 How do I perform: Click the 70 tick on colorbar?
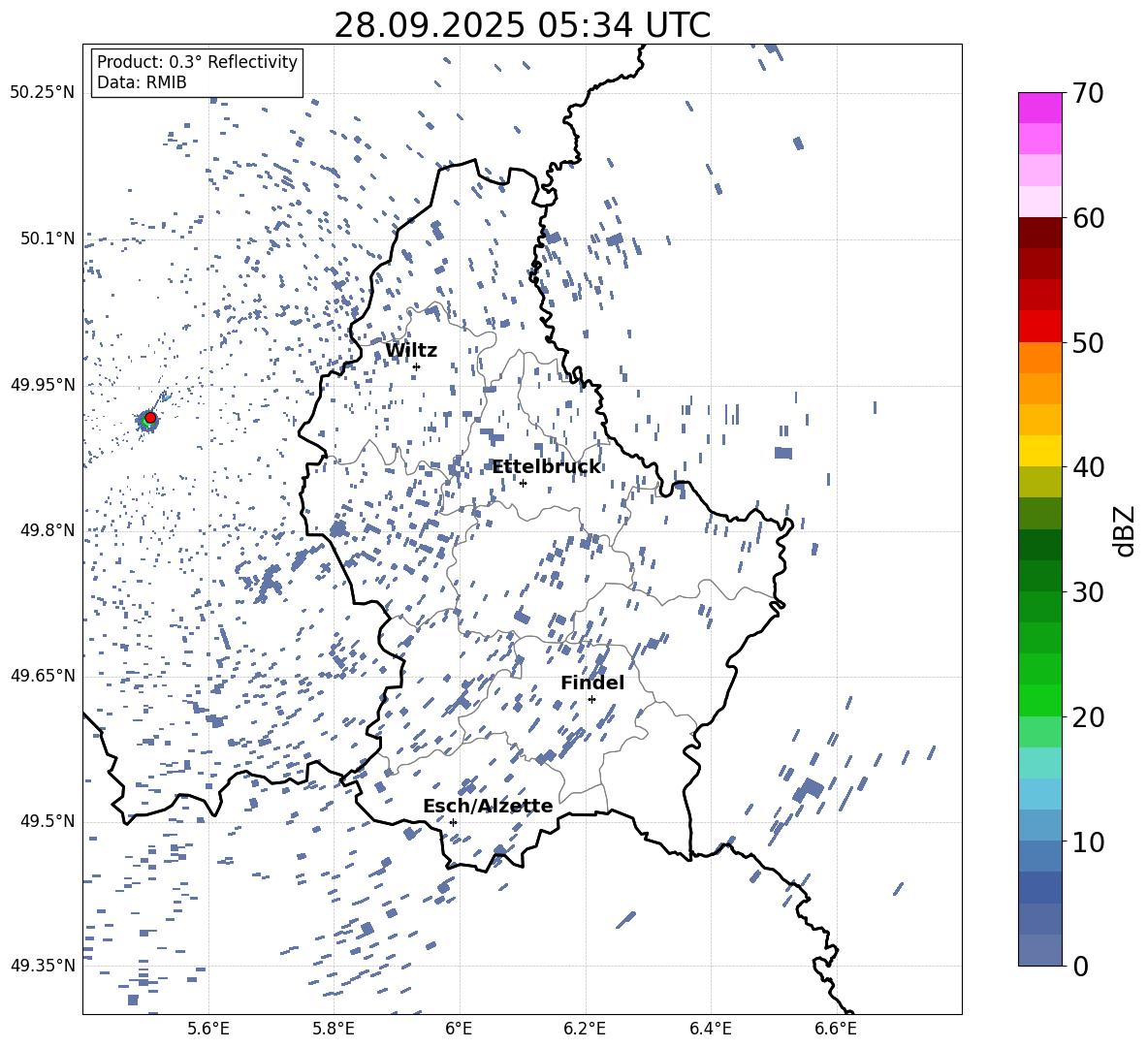pyautogui.click(x=1089, y=93)
